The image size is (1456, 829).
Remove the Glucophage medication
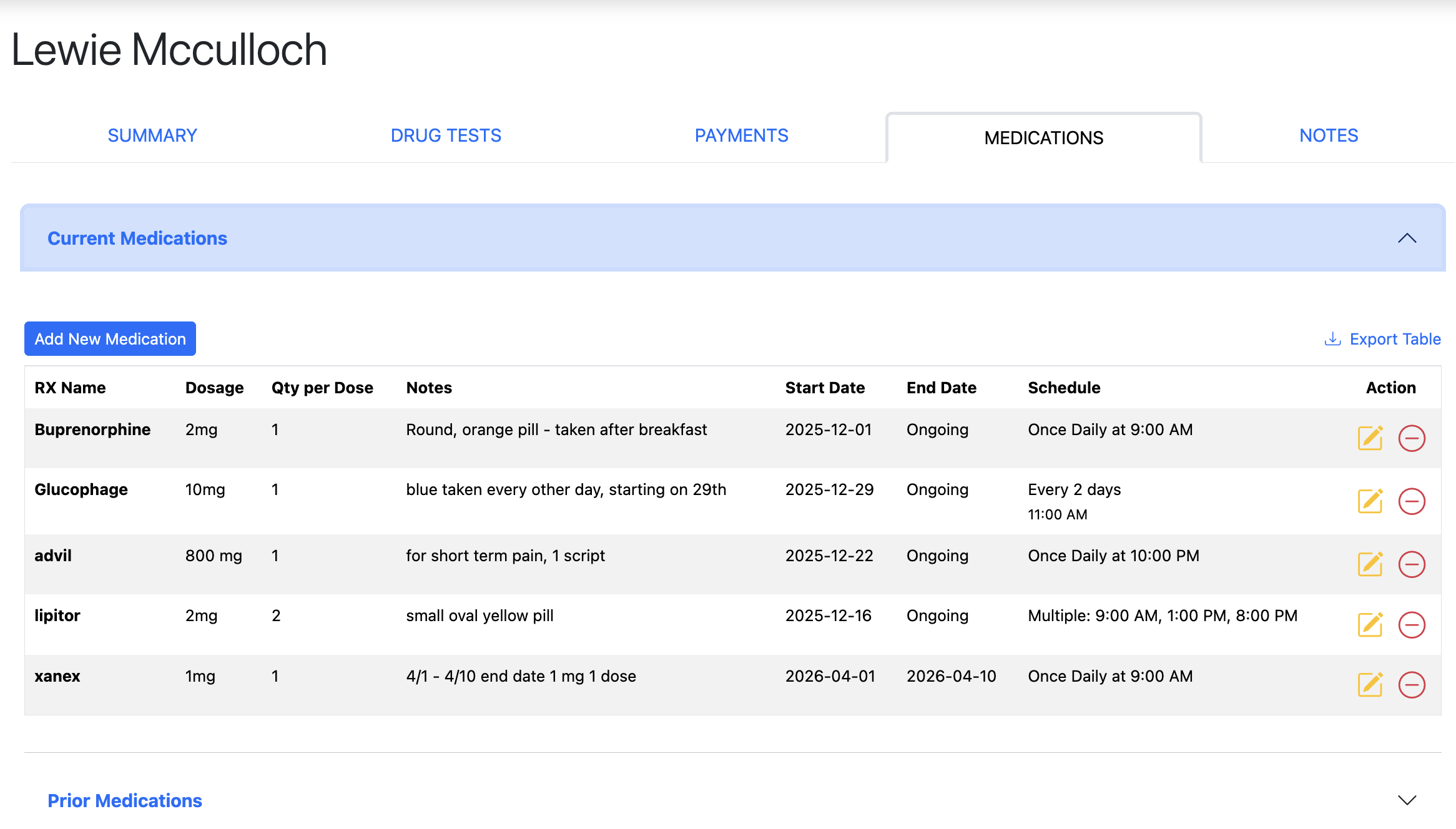coord(1412,501)
